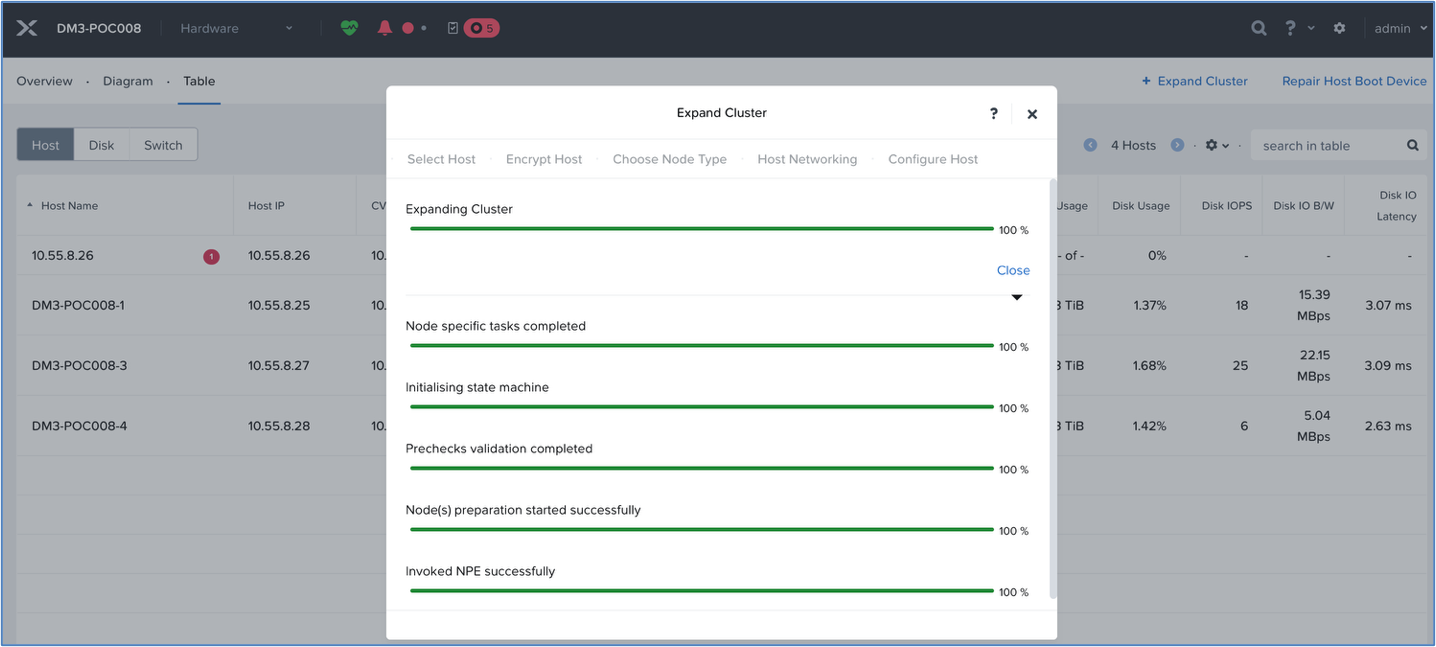Screen dimensions: 1436x647
Task: Click the Configure Host wizard step
Action: point(933,159)
